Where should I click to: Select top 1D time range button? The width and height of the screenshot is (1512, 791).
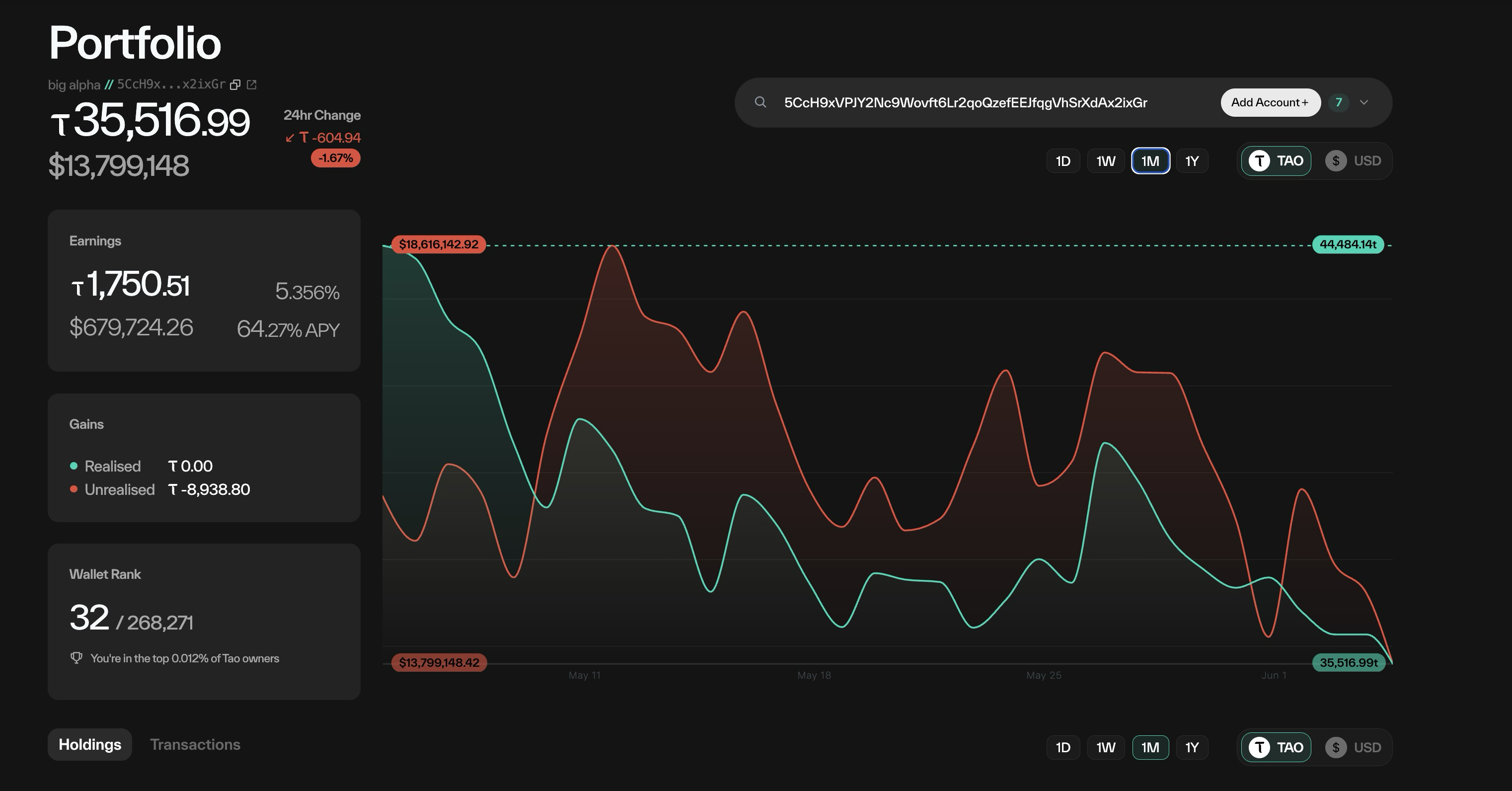pos(1062,161)
